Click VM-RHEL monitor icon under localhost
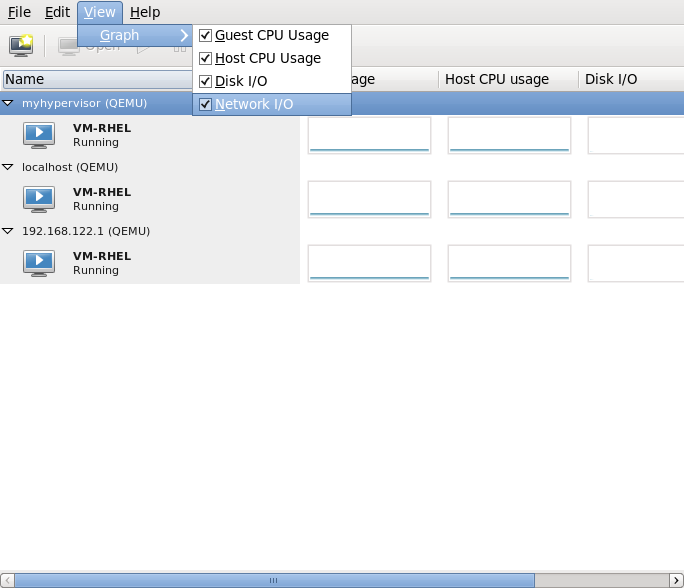The height and width of the screenshot is (588, 684). point(39,199)
